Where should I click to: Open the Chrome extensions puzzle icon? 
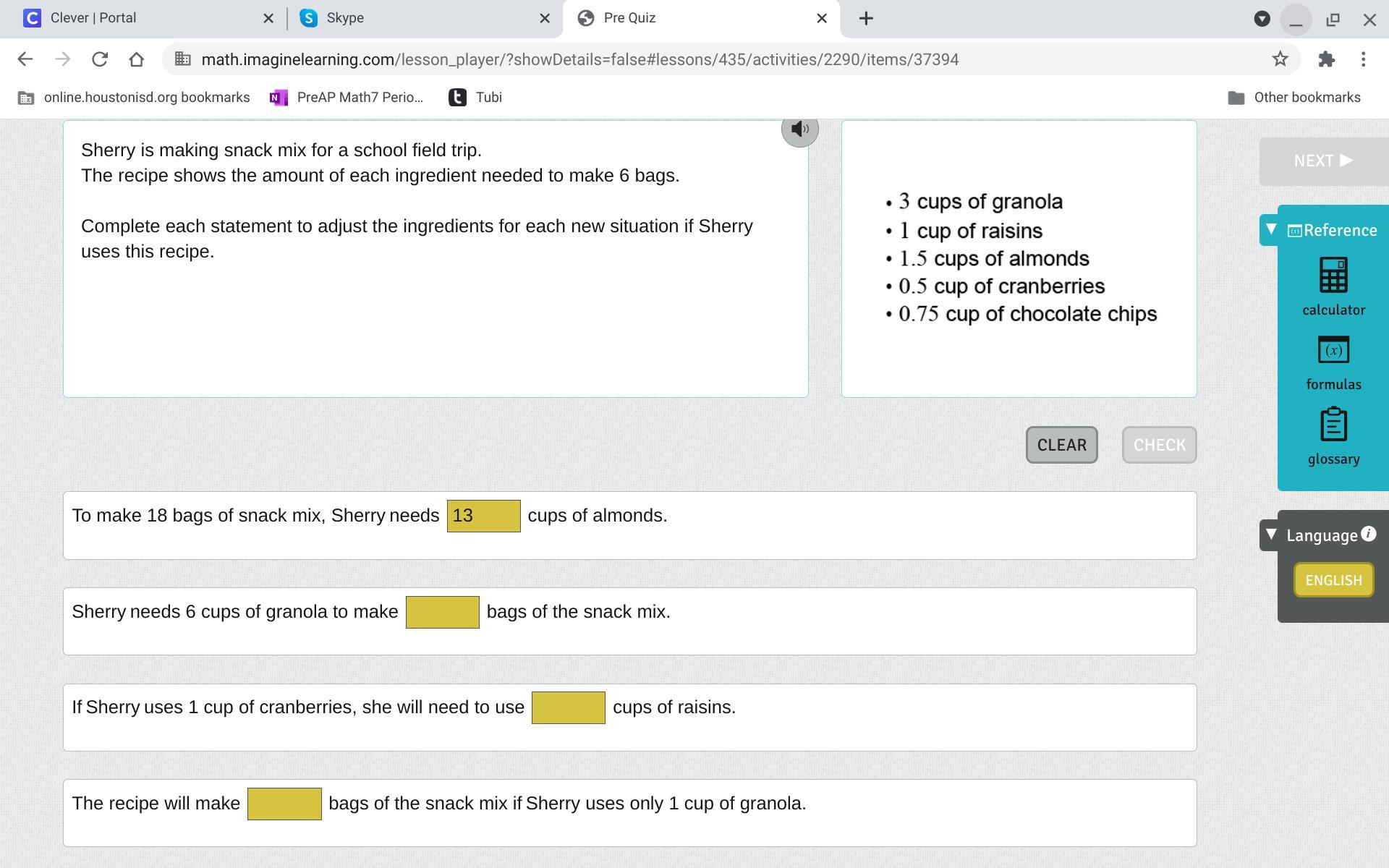1326,59
